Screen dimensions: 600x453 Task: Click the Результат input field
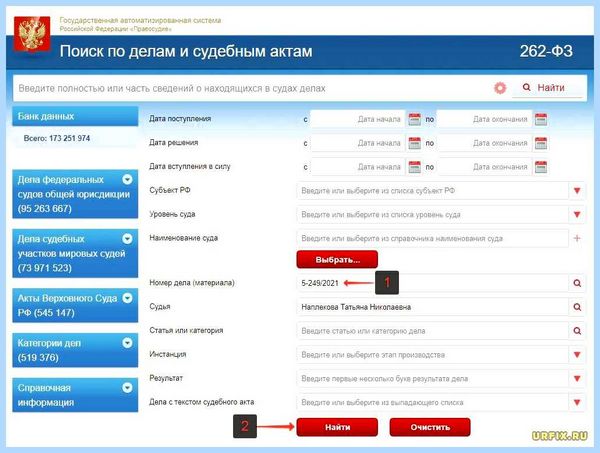coord(432,378)
